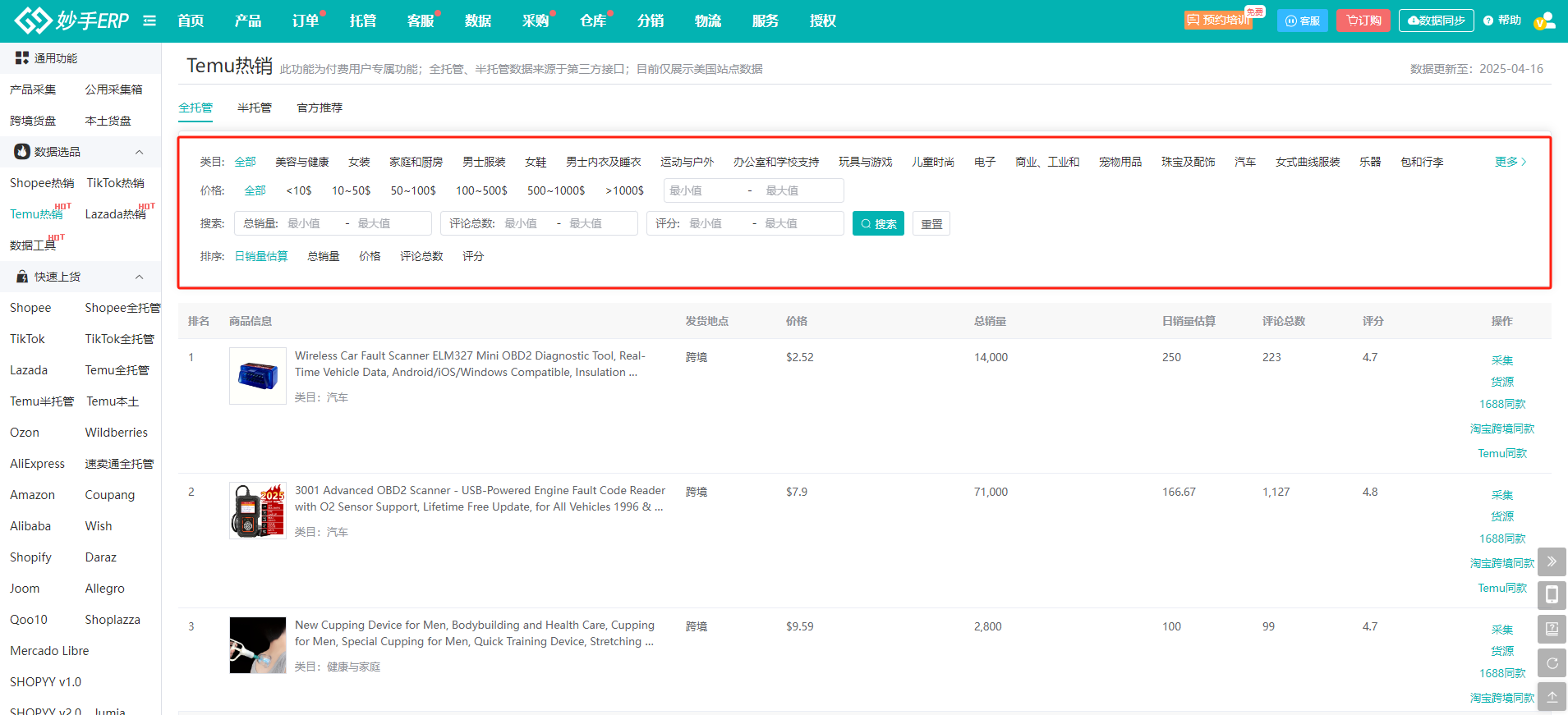The width and height of the screenshot is (1568, 715).
Task: Open the 客服 chat button
Action: [x=1303, y=21]
